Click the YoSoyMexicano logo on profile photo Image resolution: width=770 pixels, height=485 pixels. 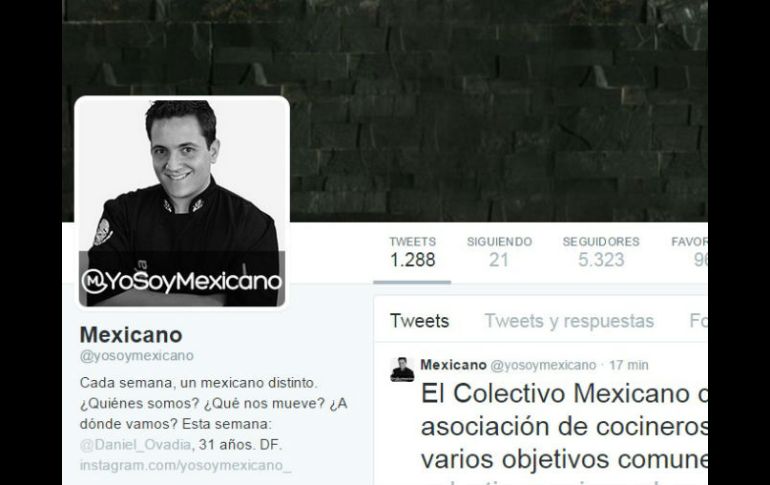point(182,281)
